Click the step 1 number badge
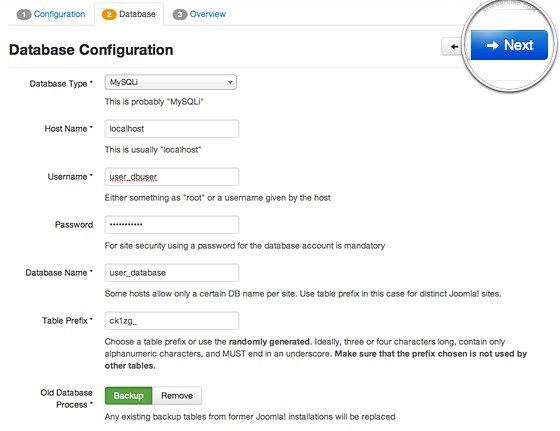 [24, 15]
